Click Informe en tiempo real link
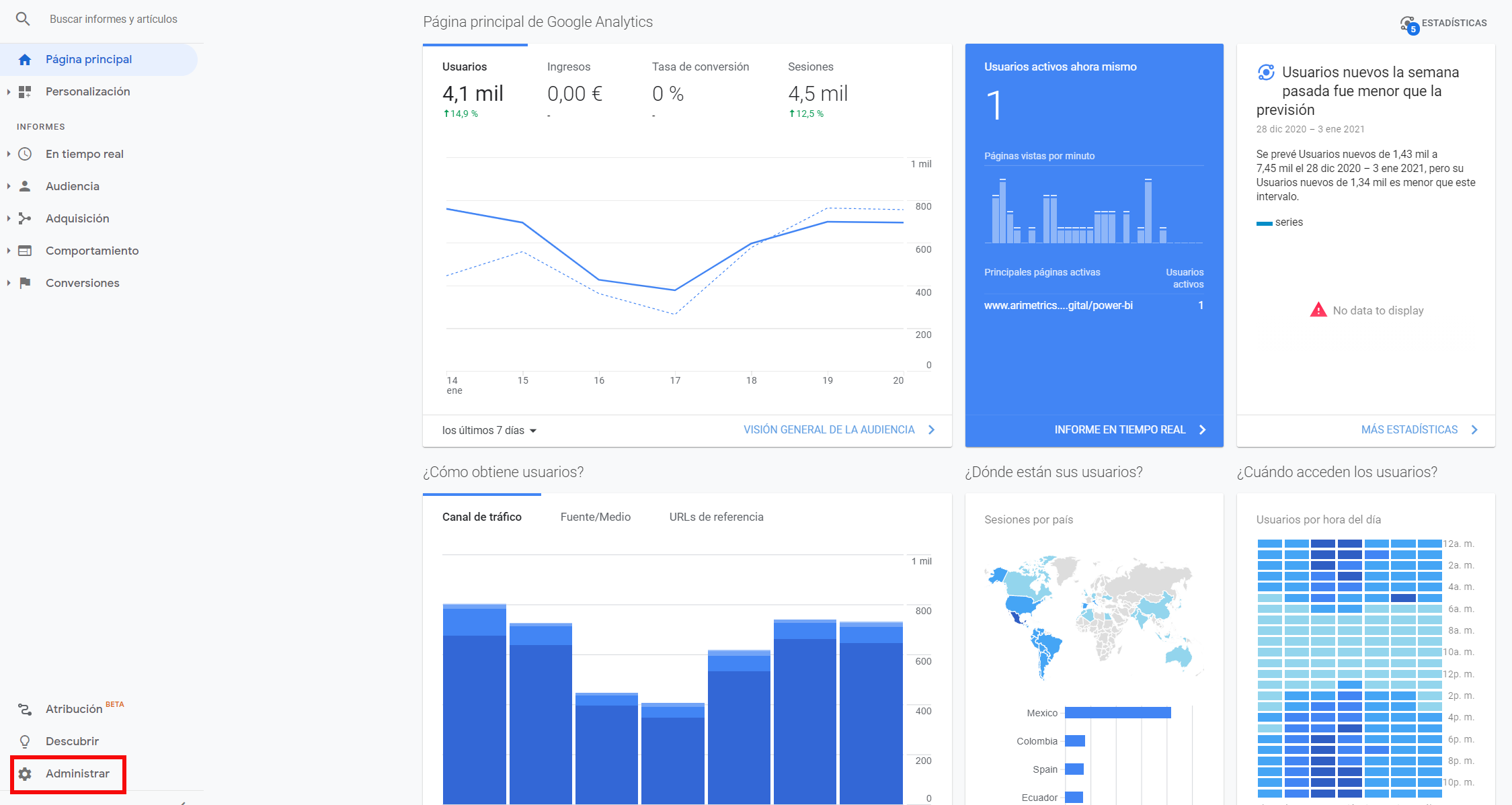1512x805 pixels. tap(1120, 429)
